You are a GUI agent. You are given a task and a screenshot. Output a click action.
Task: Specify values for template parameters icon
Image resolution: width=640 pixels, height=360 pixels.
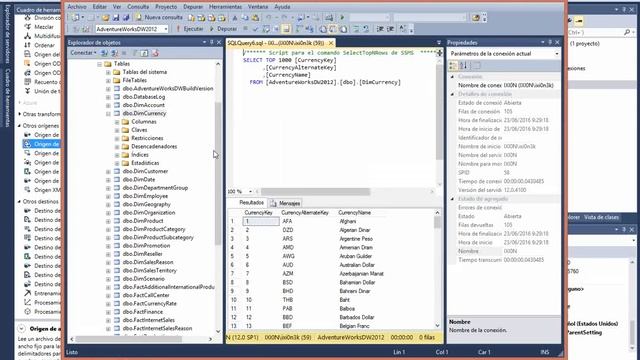coord(402,29)
